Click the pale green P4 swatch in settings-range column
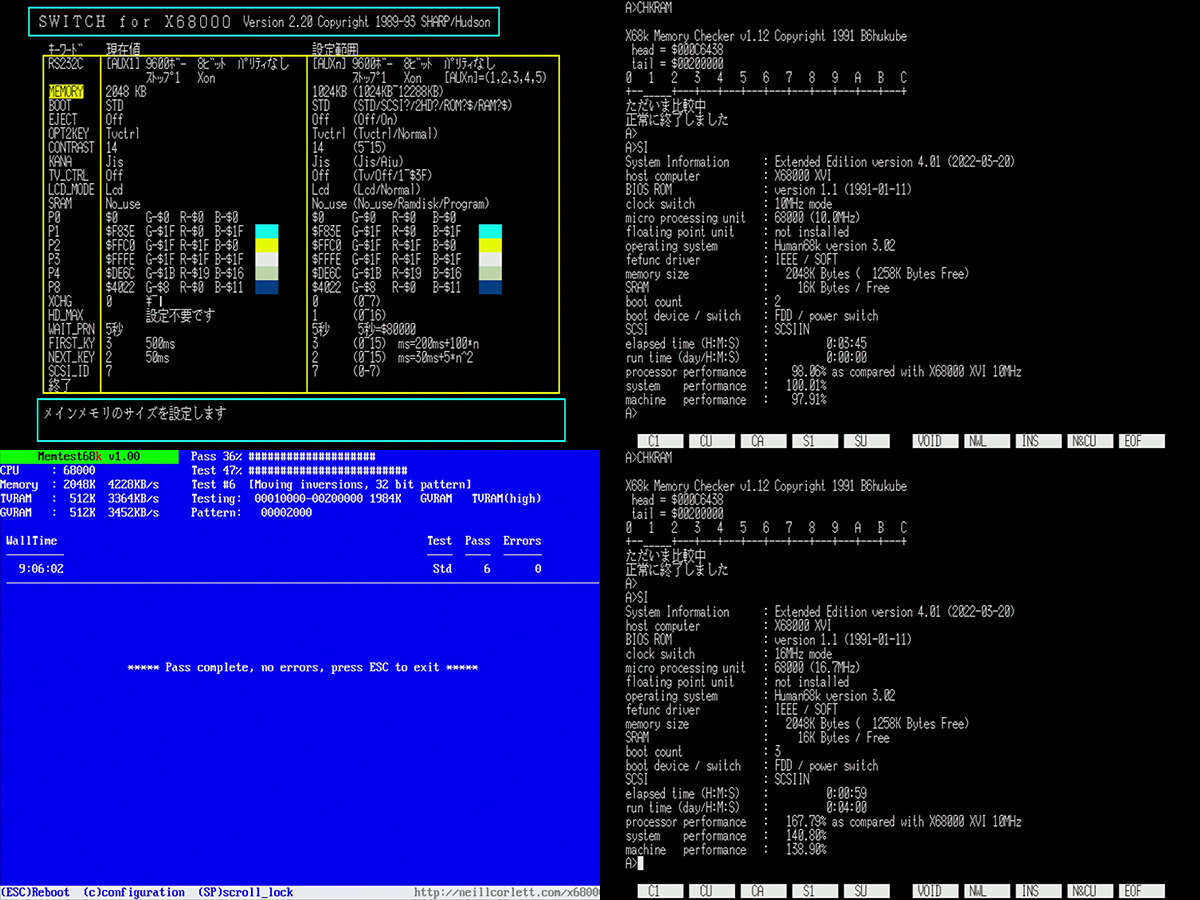The image size is (1200, 900). [x=490, y=273]
